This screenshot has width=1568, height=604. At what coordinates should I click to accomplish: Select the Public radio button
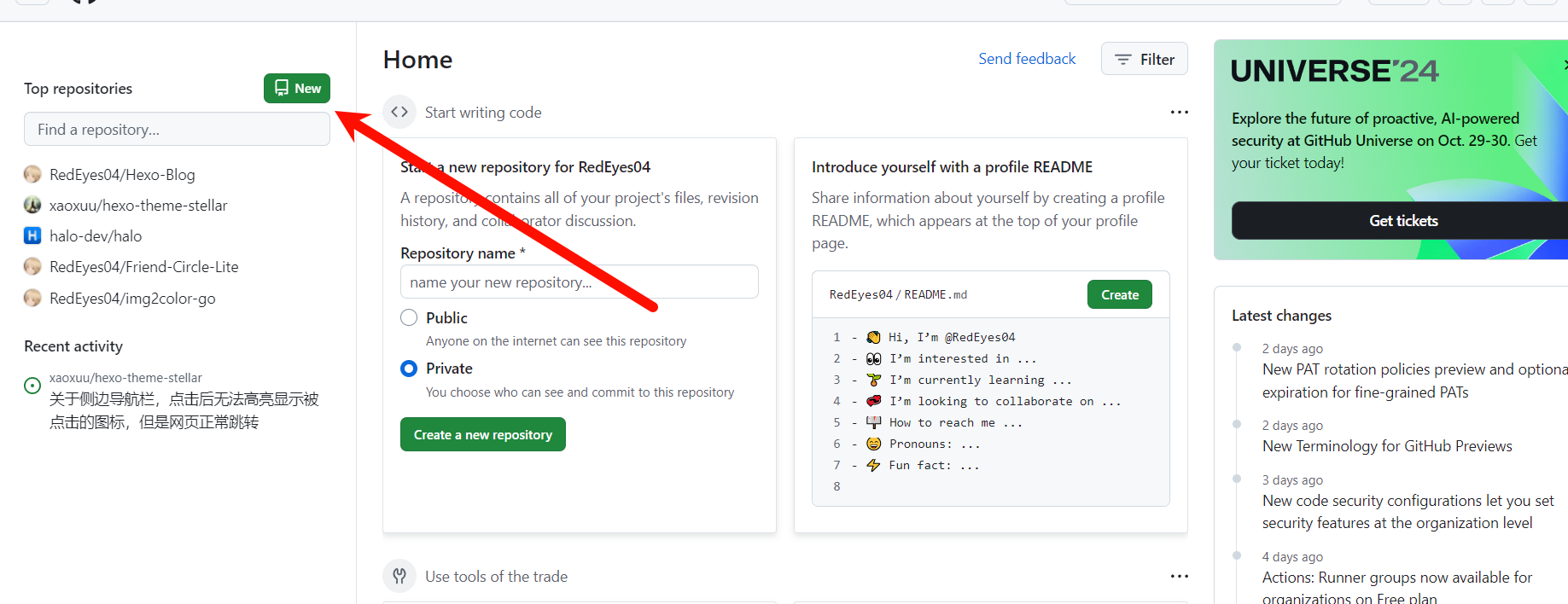point(409,318)
